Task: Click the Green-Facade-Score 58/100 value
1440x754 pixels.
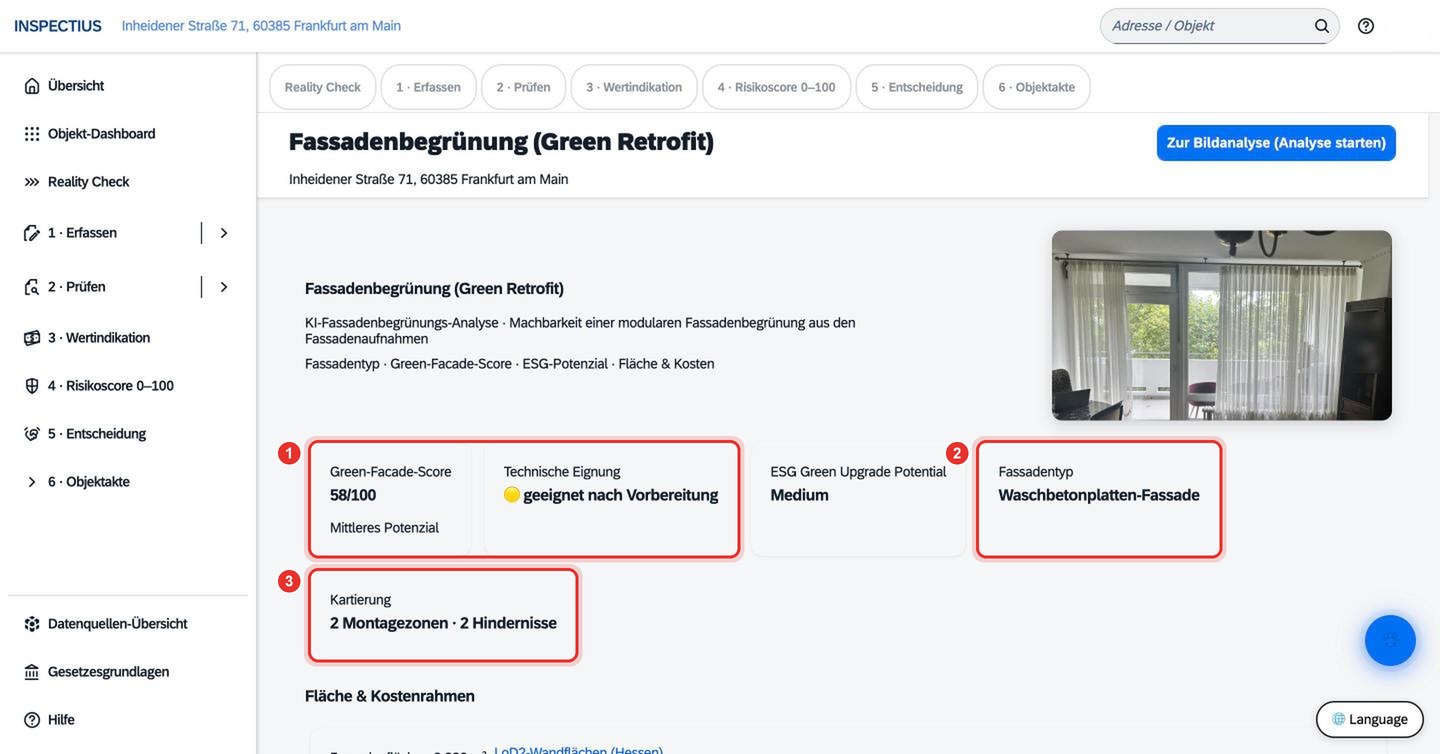Action: coord(353,495)
